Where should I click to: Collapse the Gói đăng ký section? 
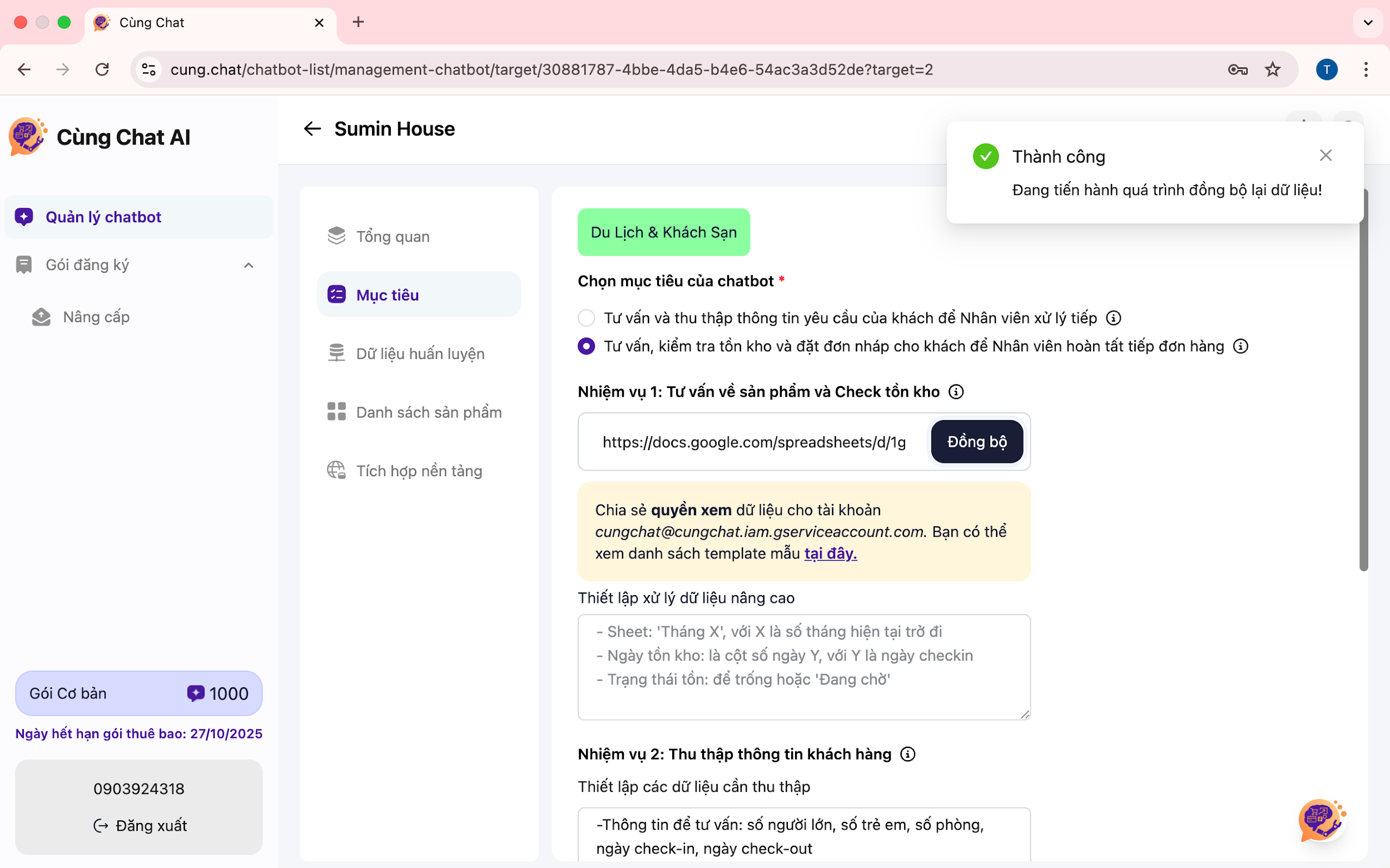248,265
